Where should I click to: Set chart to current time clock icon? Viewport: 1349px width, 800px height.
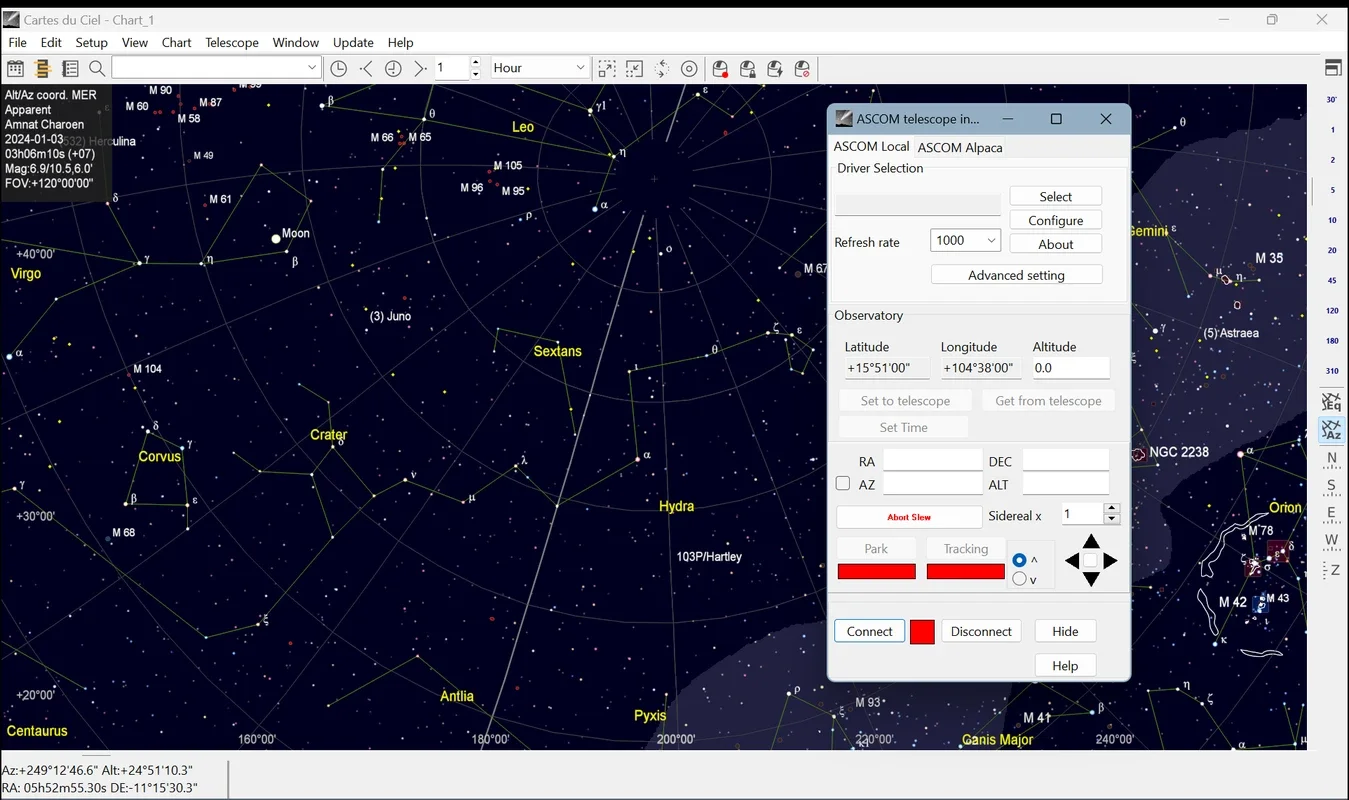tap(339, 69)
